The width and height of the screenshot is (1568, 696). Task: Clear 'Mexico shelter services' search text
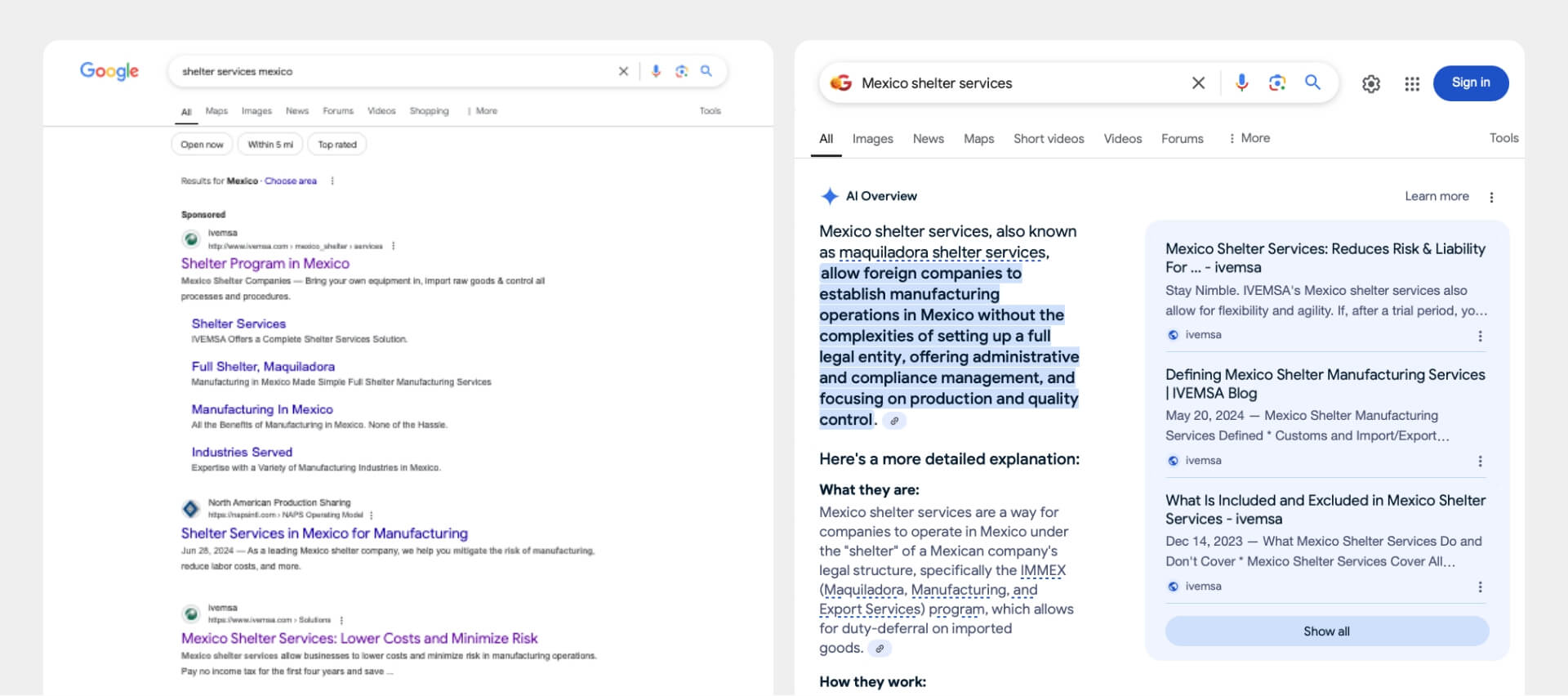coord(1198,83)
